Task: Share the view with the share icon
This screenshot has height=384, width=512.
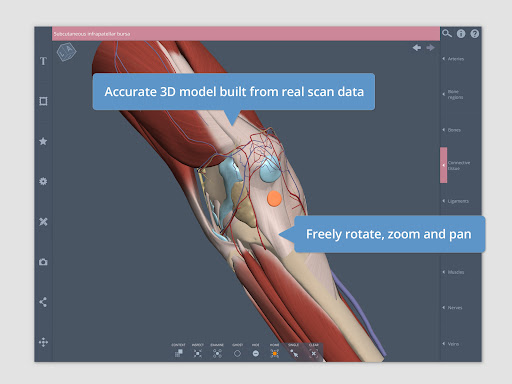Action: [43, 302]
